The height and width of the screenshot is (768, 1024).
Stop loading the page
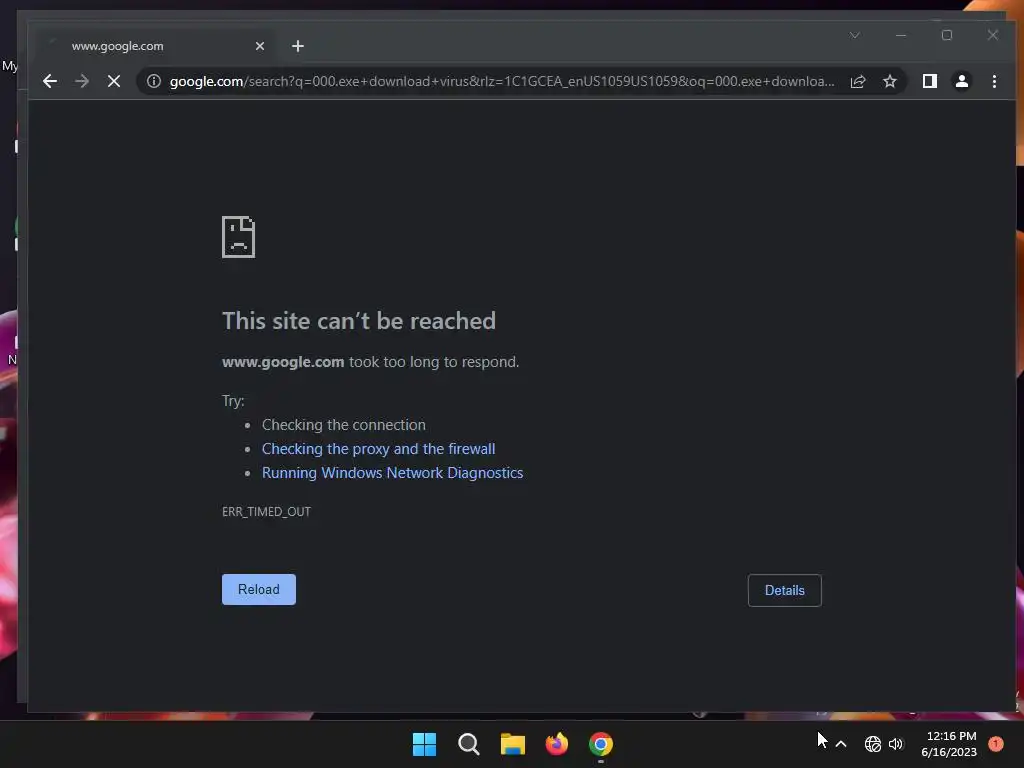point(114,81)
